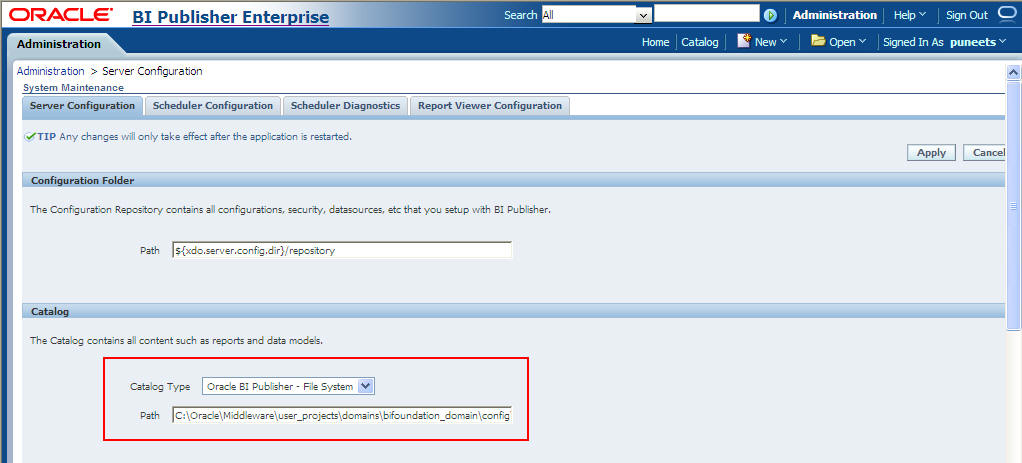Open the Administration link in header
This screenshot has height=463, width=1022.
pos(834,15)
